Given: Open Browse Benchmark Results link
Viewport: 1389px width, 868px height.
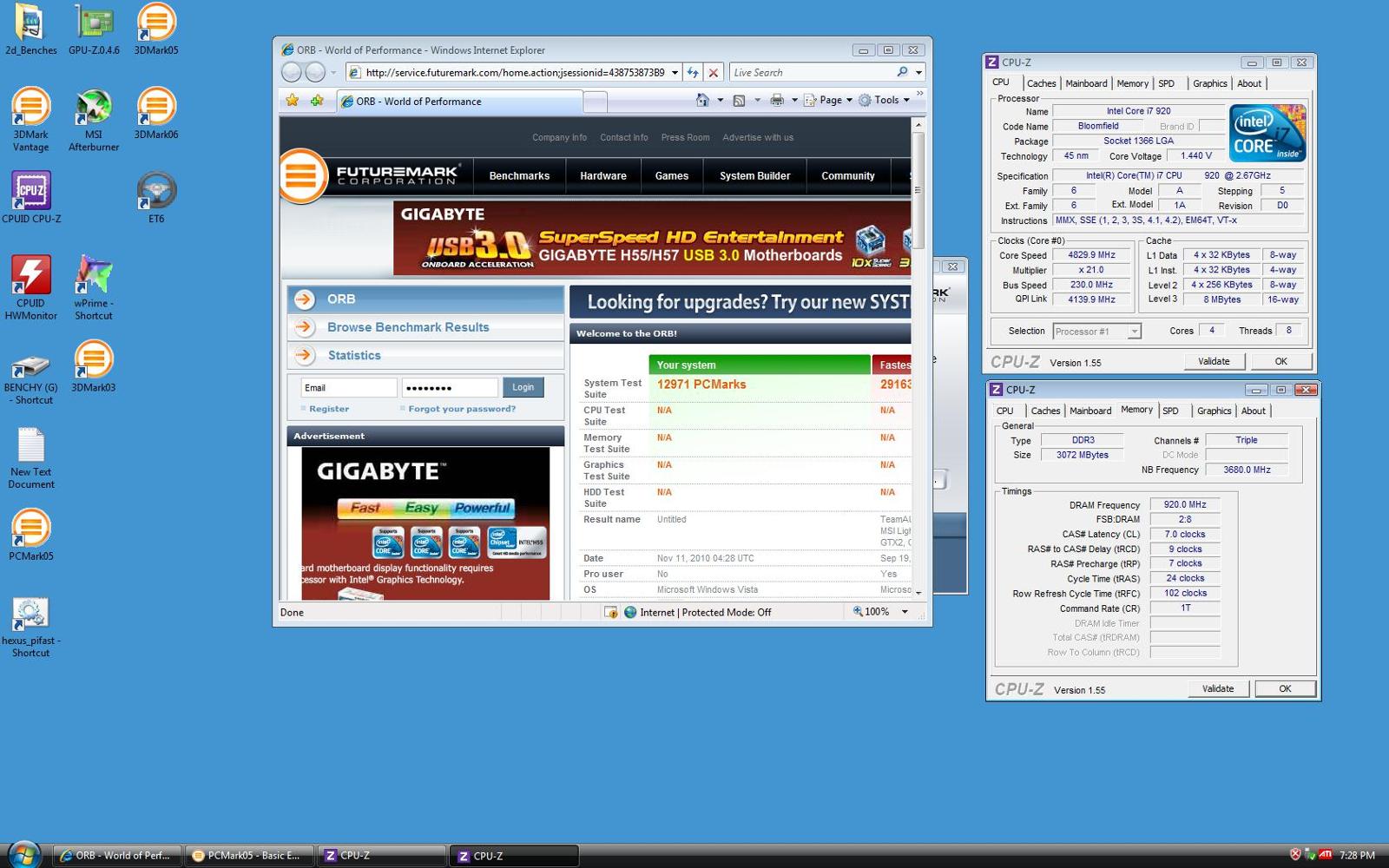Looking at the screenshot, I should click(408, 327).
